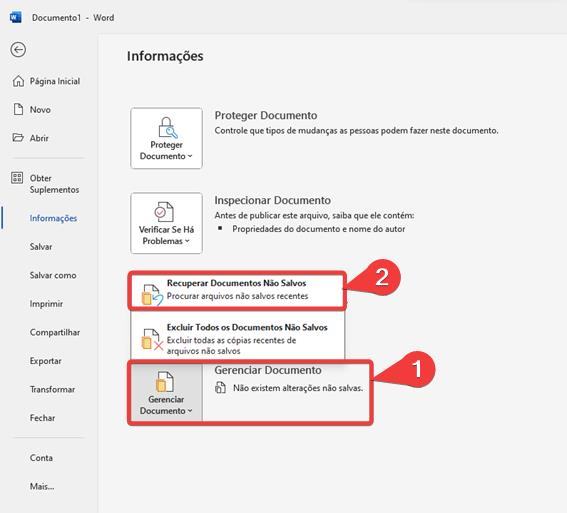
Task: Click the back arrow circle icon
Action: (18, 50)
